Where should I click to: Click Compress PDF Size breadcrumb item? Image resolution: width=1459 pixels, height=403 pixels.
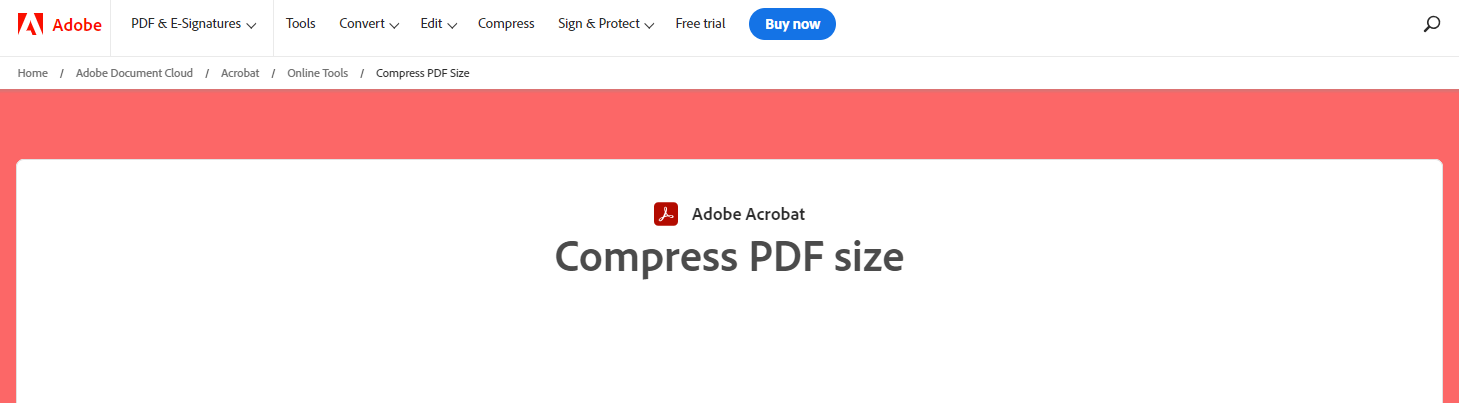pyautogui.click(x=423, y=73)
